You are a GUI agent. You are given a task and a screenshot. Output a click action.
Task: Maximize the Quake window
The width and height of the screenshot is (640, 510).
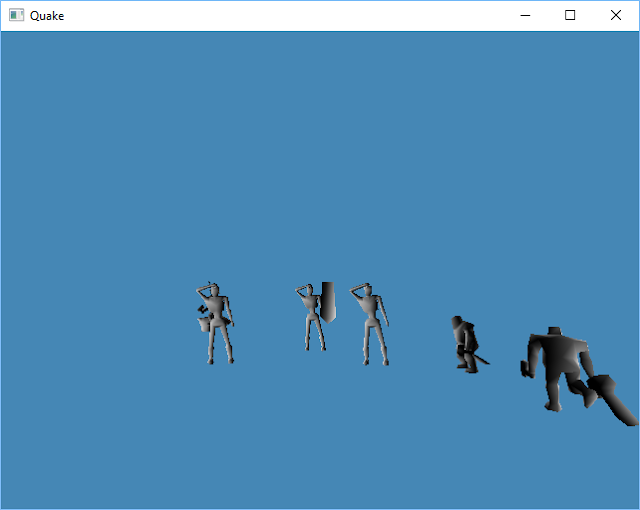(x=570, y=16)
